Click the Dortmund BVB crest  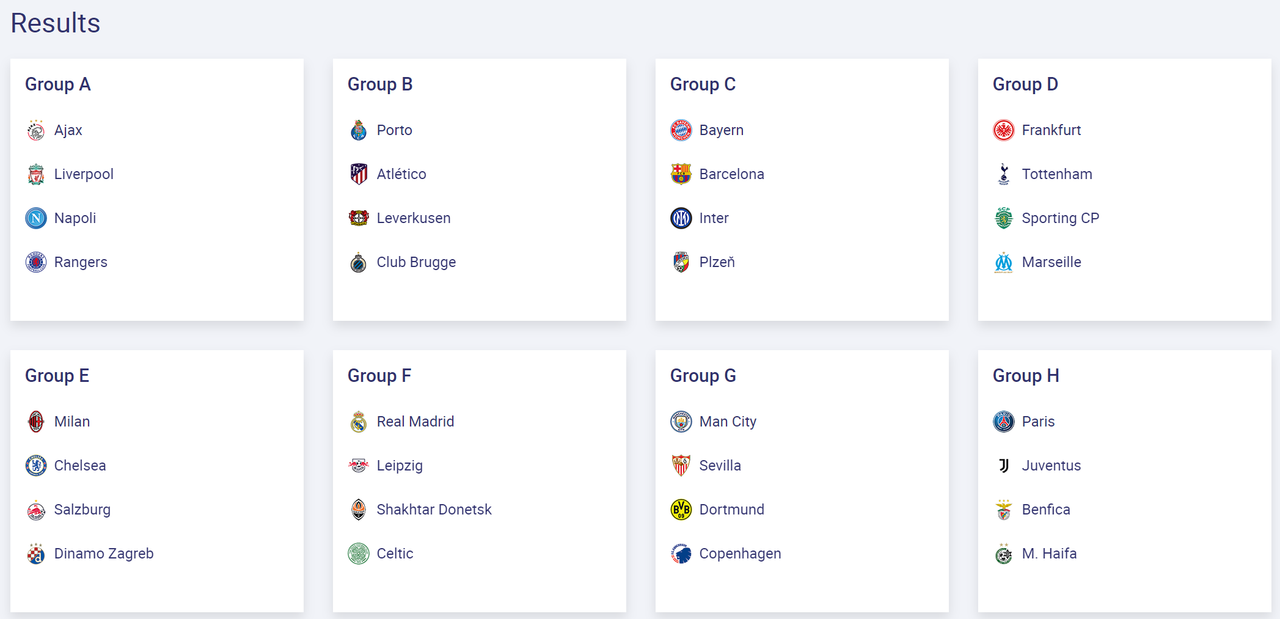pos(681,509)
